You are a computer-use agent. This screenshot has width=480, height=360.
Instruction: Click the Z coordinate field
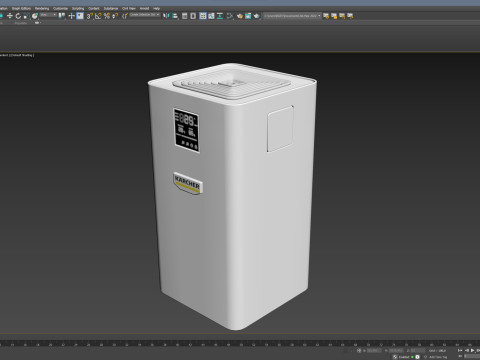pos(417,351)
